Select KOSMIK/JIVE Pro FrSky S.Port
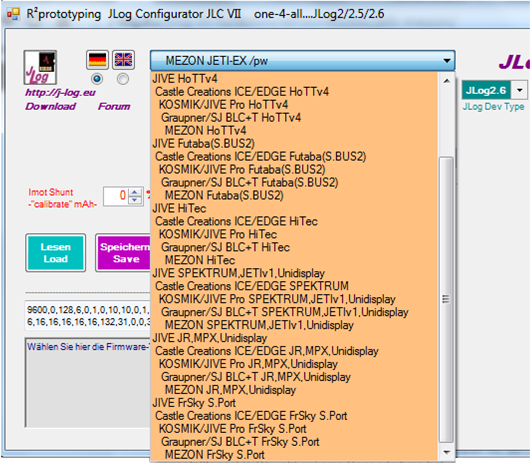Image resolution: width=532 pixels, height=470 pixels. point(294,429)
